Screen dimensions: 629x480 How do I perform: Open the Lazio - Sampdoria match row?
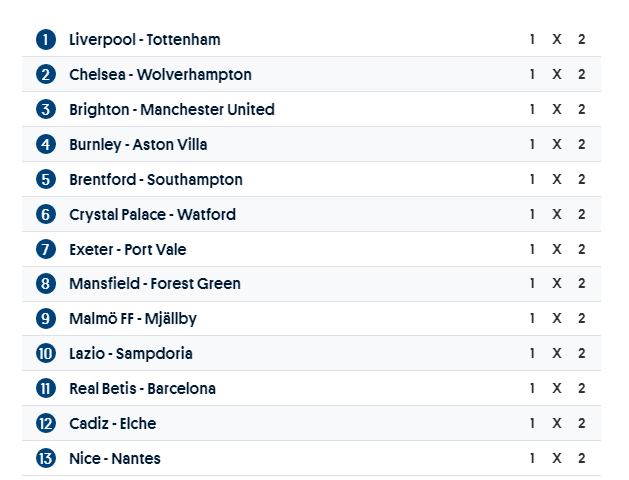[x=131, y=354]
